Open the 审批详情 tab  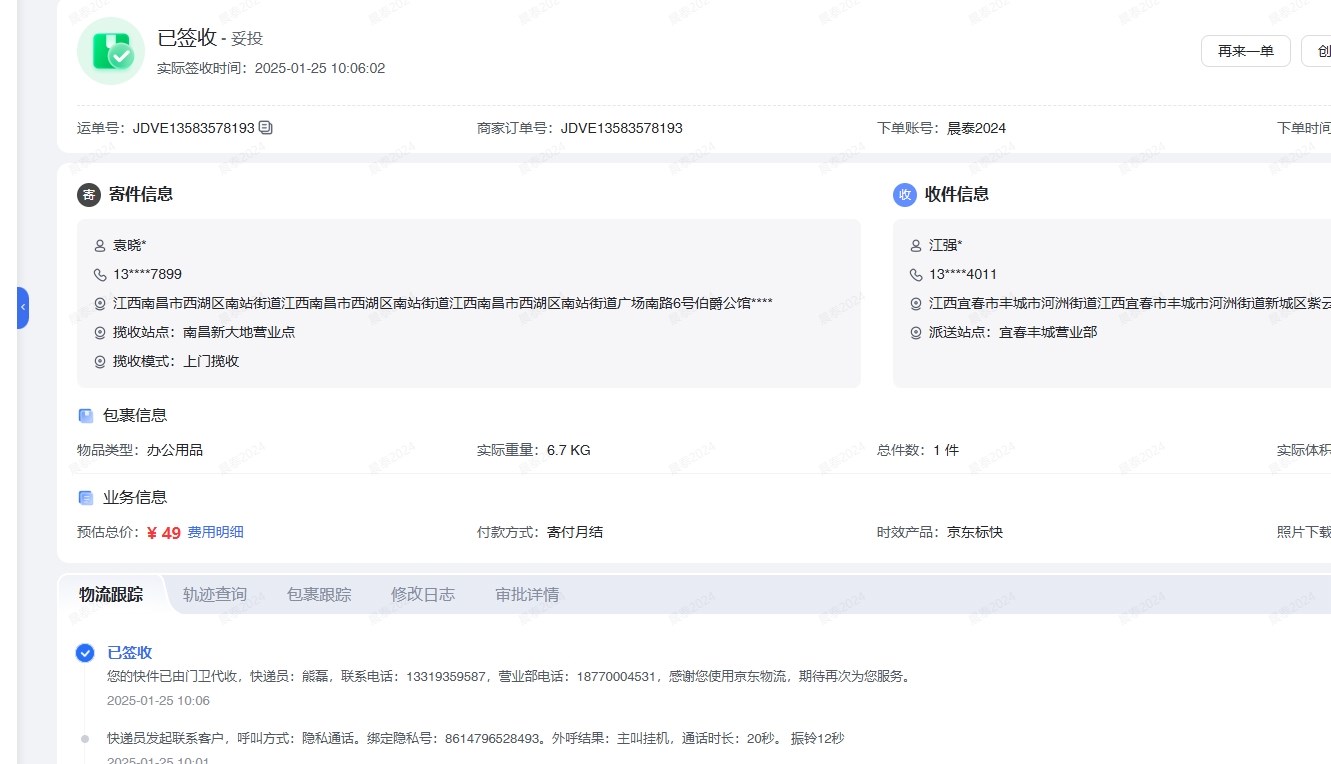[527, 594]
